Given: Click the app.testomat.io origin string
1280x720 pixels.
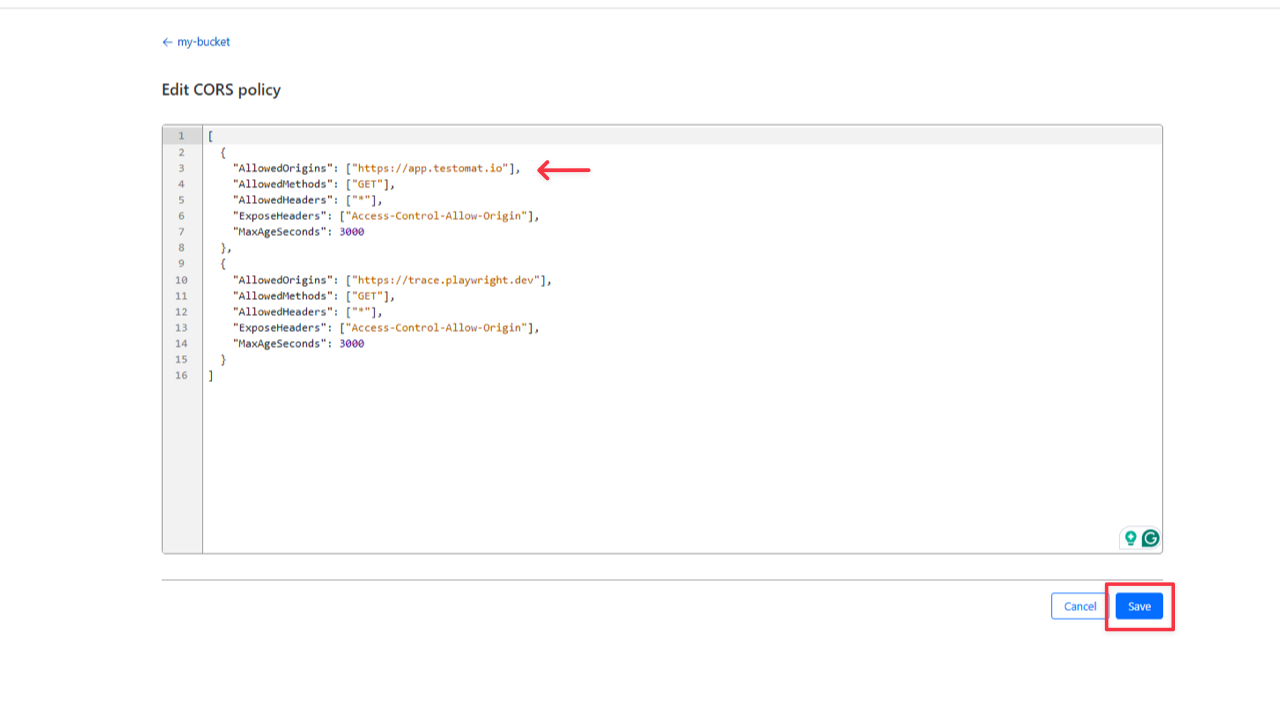Looking at the screenshot, I should (x=431, y=168).
